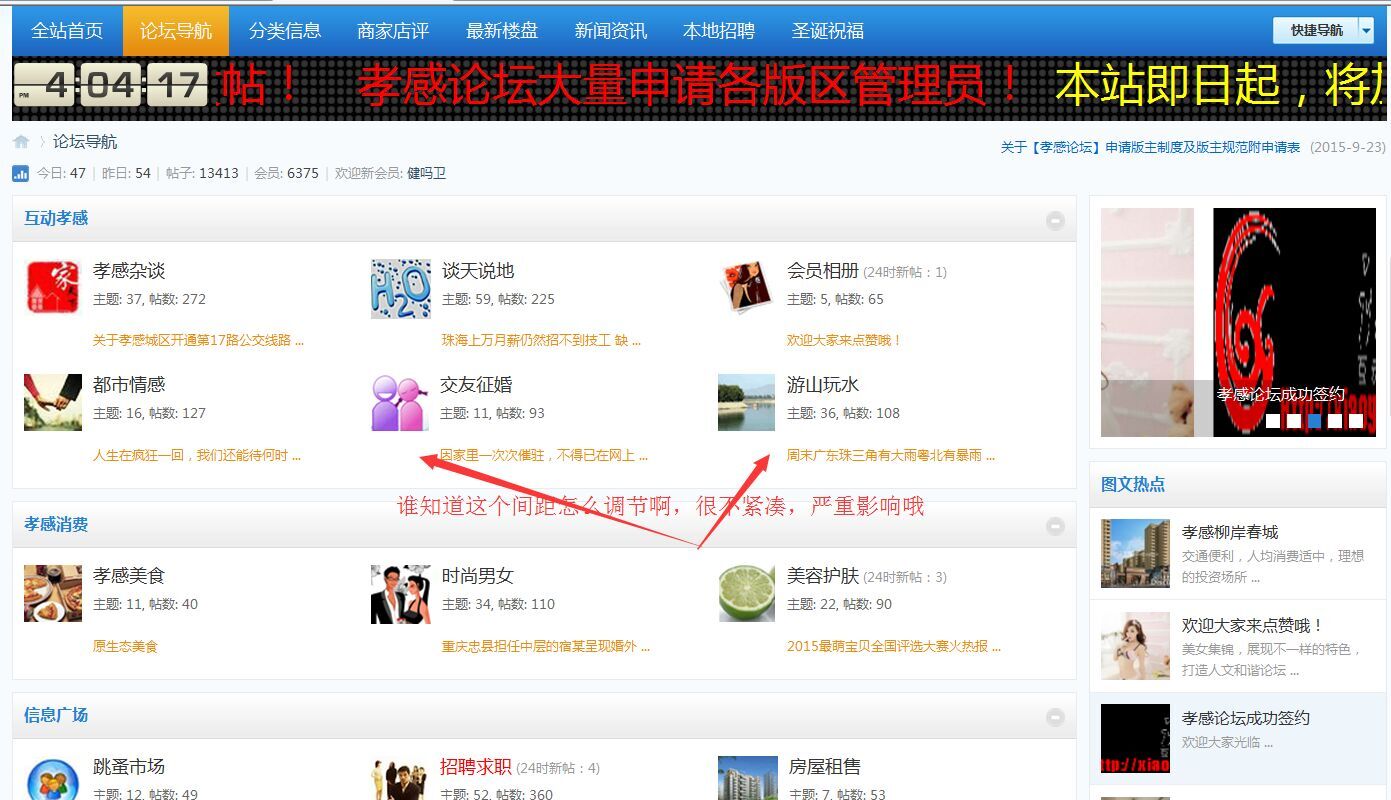Open latest post 关于孝感城区开通第17路公交线路
Screen dimensions: 1391x800
198,340
